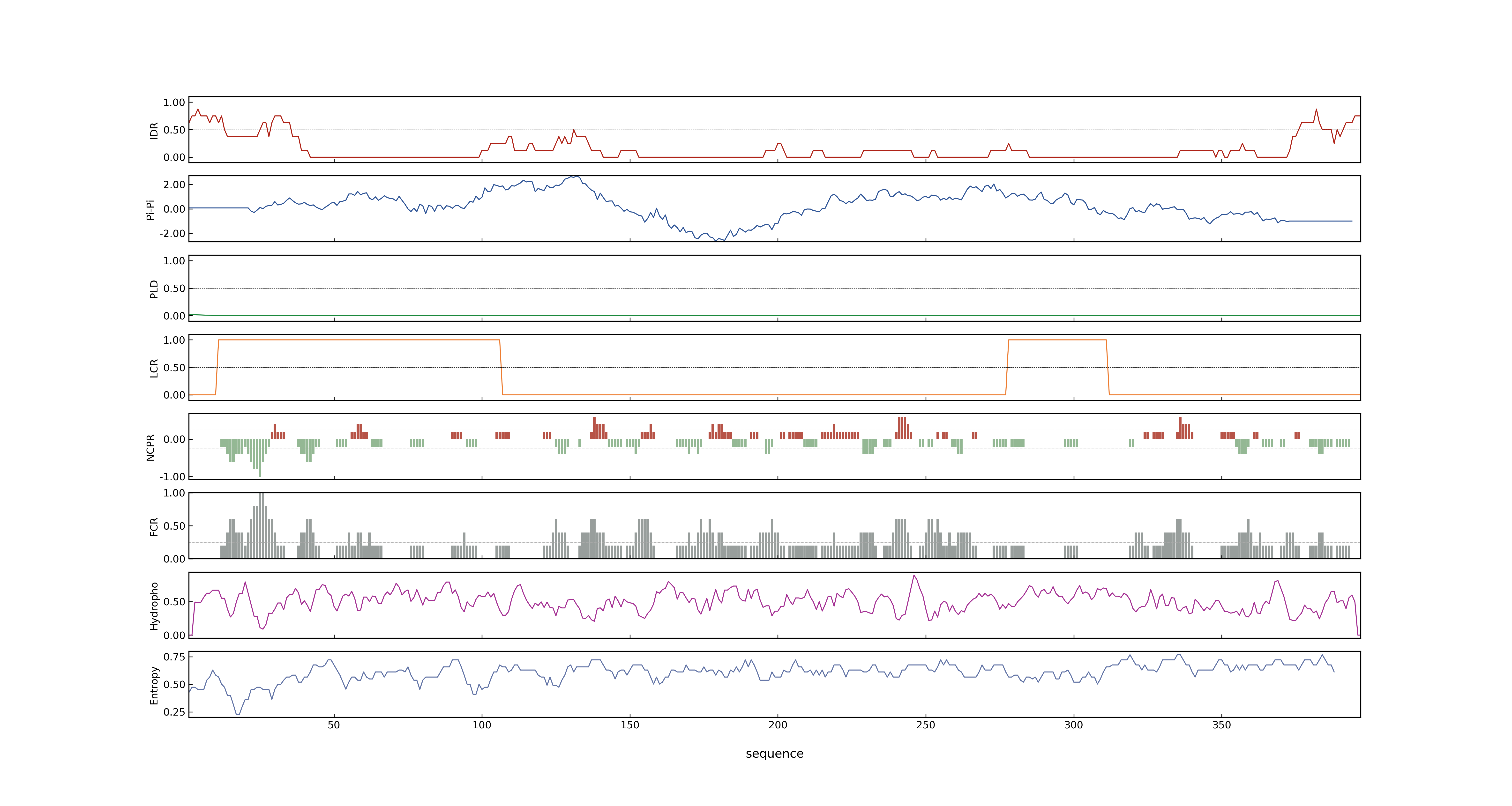The image size is (1512, 806).
Task: Click the 0.50 tick of the PLD panel
Action: [174, 288]
